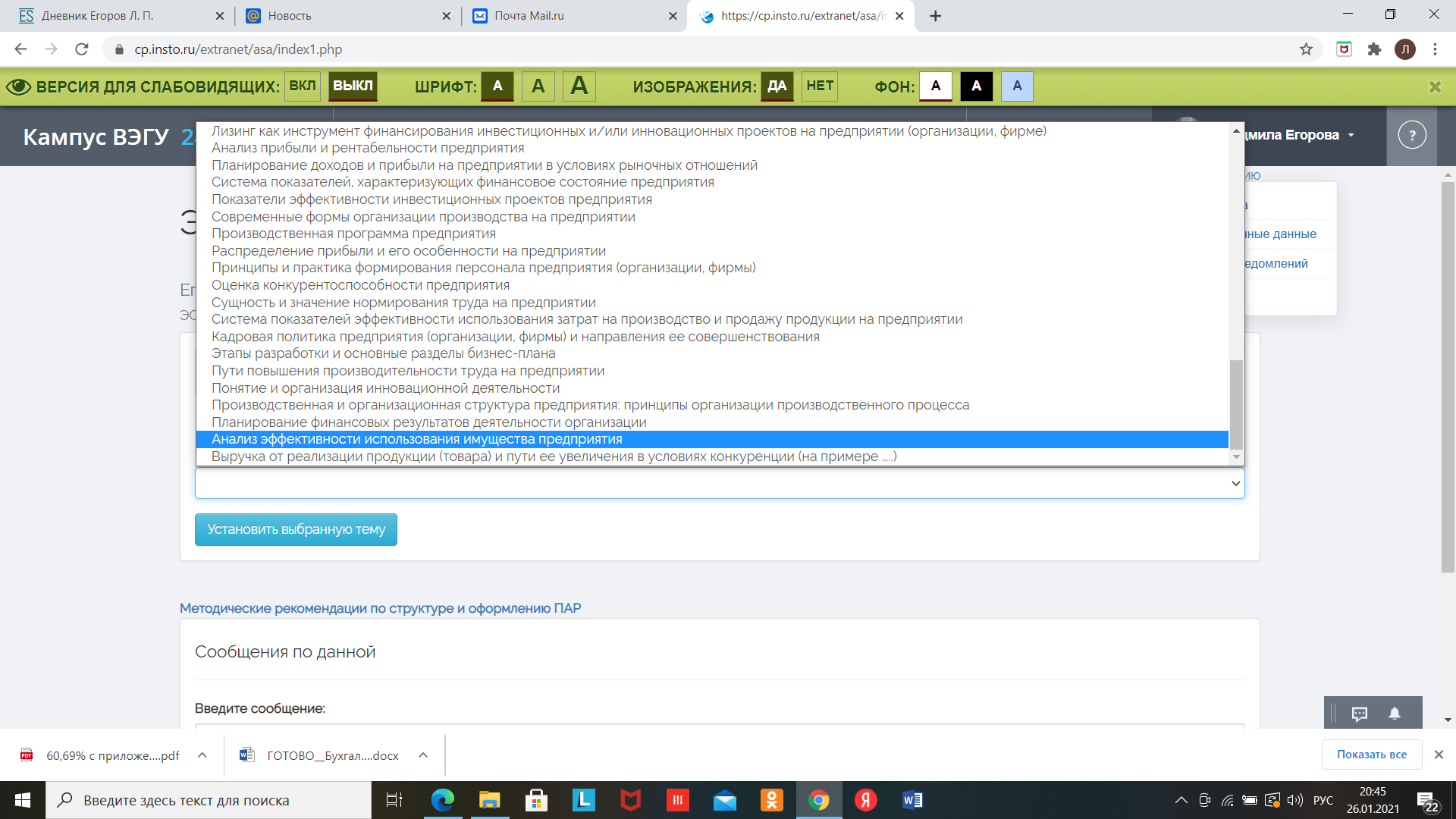Bookmark page with star icon
The height and width of the screenshot is (819, 1456).
(x=1306, y=49)
